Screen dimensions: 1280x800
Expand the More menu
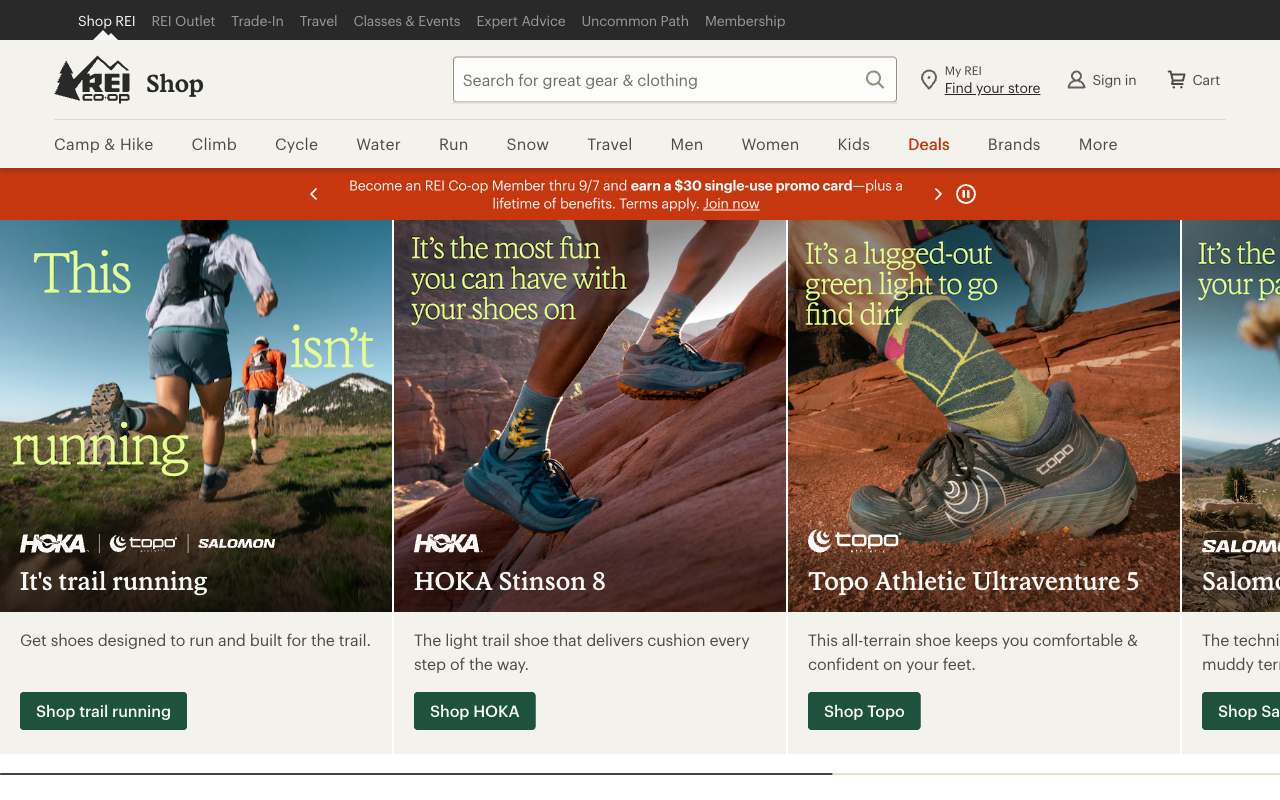(1098, 144)
